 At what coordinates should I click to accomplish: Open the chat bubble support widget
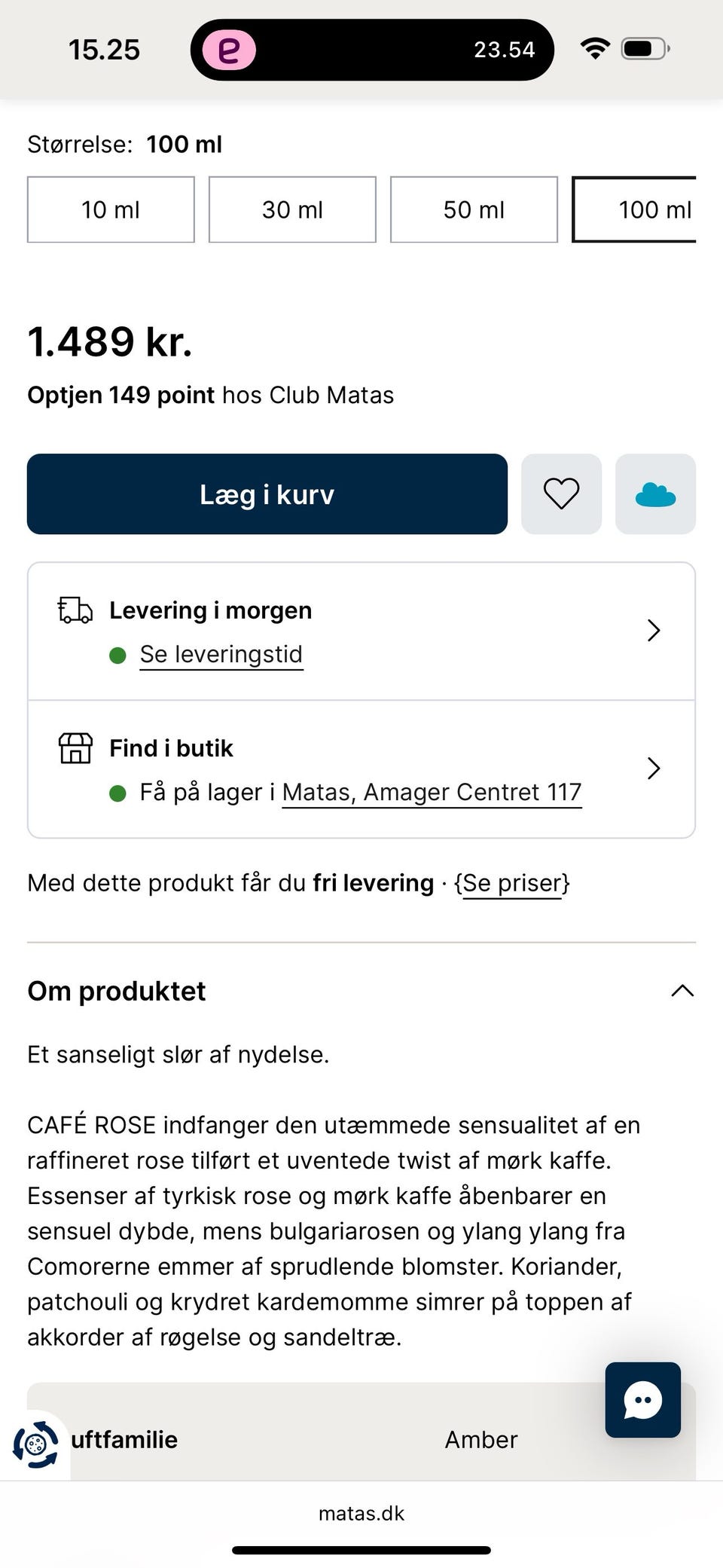(642, 1400)
